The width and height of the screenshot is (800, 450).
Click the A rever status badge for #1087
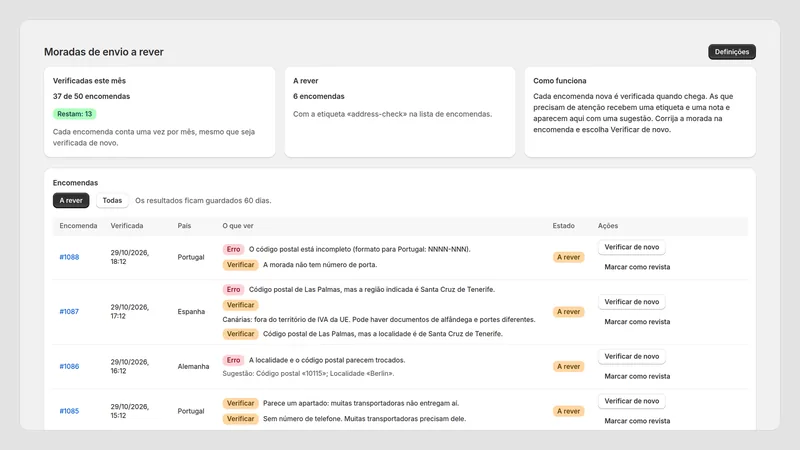point(568,312)
